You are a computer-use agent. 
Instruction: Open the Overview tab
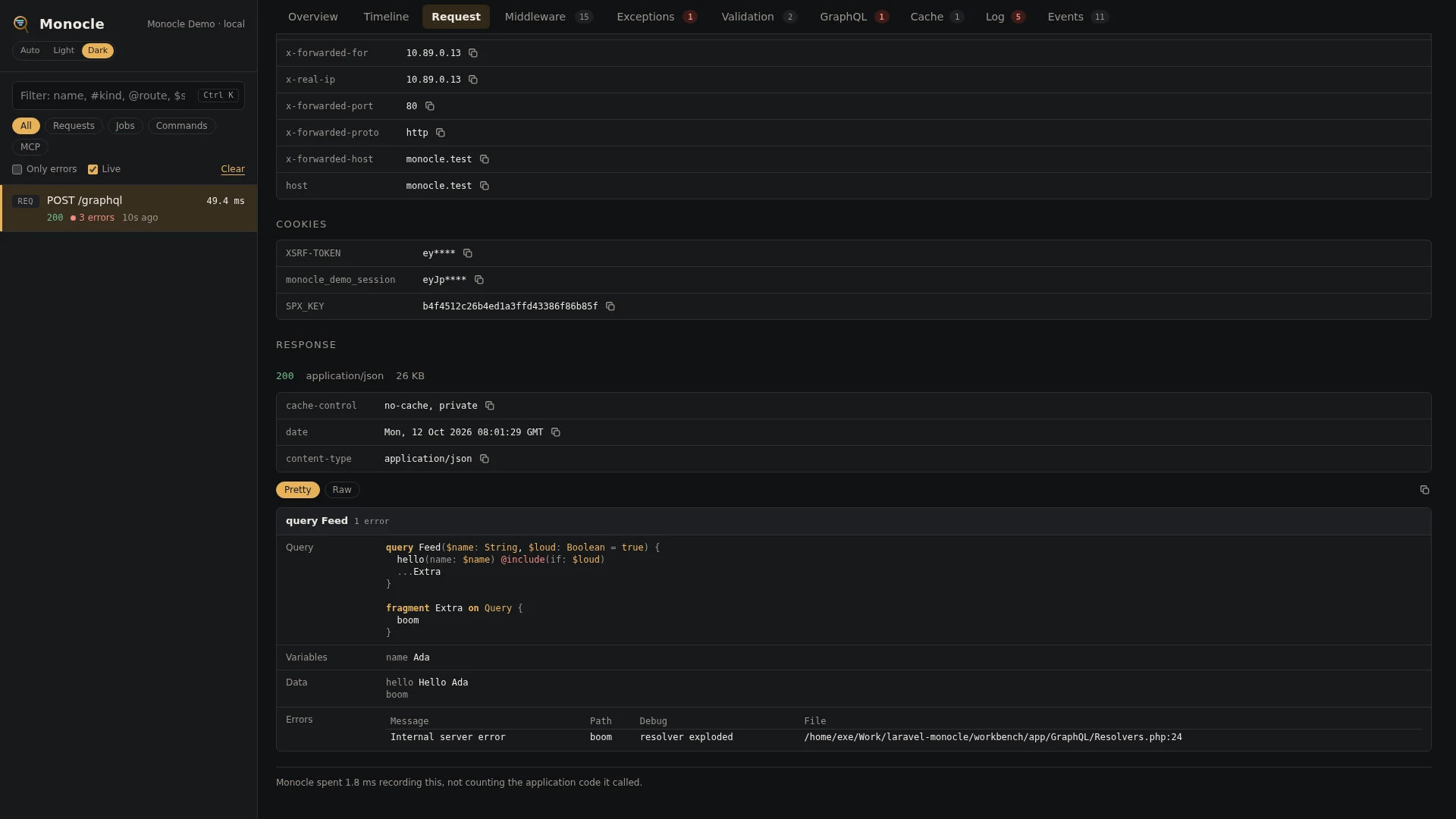pos(313,17)
